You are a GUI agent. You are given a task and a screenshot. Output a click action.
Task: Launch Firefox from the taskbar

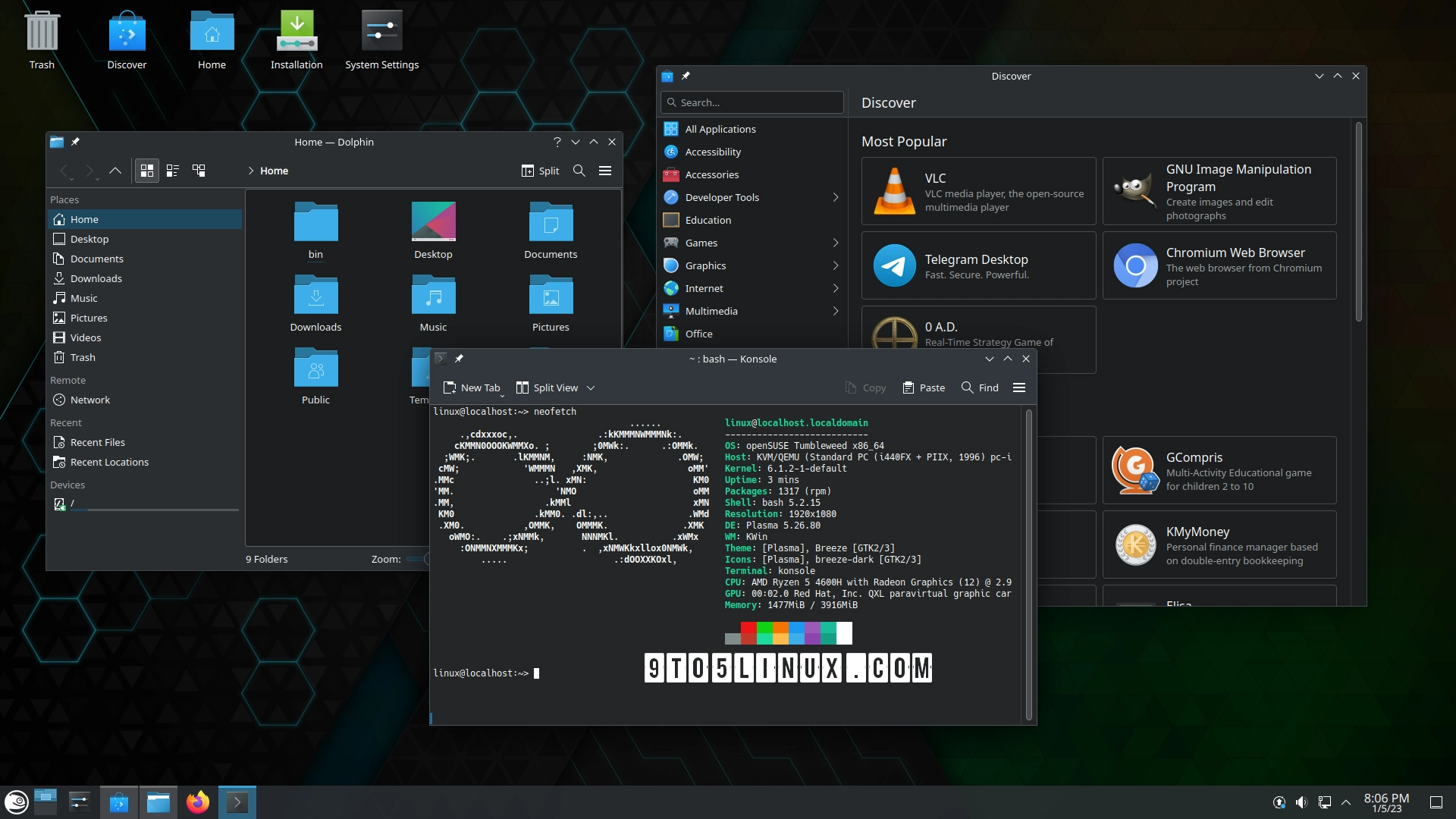[x=197, y=802]
